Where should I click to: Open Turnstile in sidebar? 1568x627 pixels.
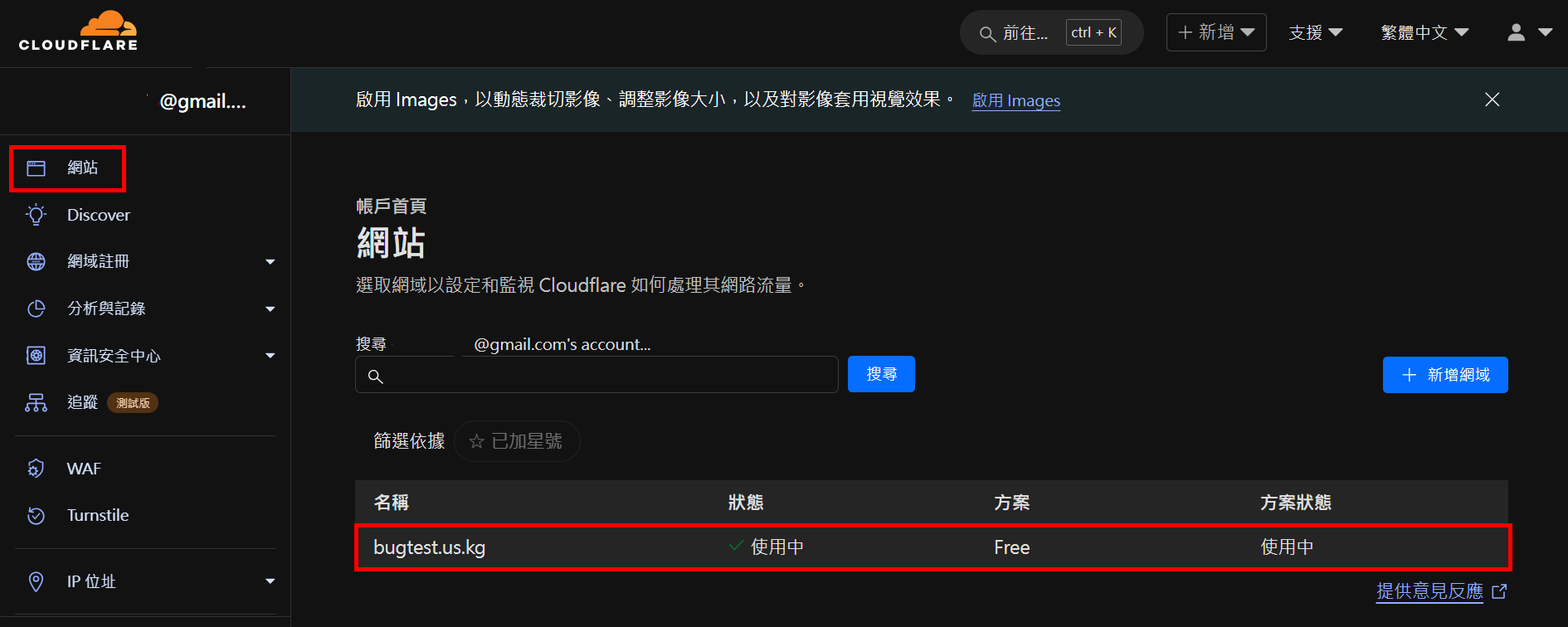tap(98, 515)
